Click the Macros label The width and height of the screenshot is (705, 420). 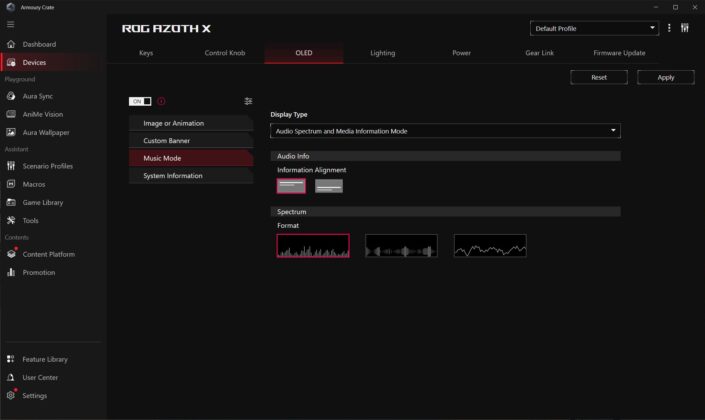click(x=34, y=184)
